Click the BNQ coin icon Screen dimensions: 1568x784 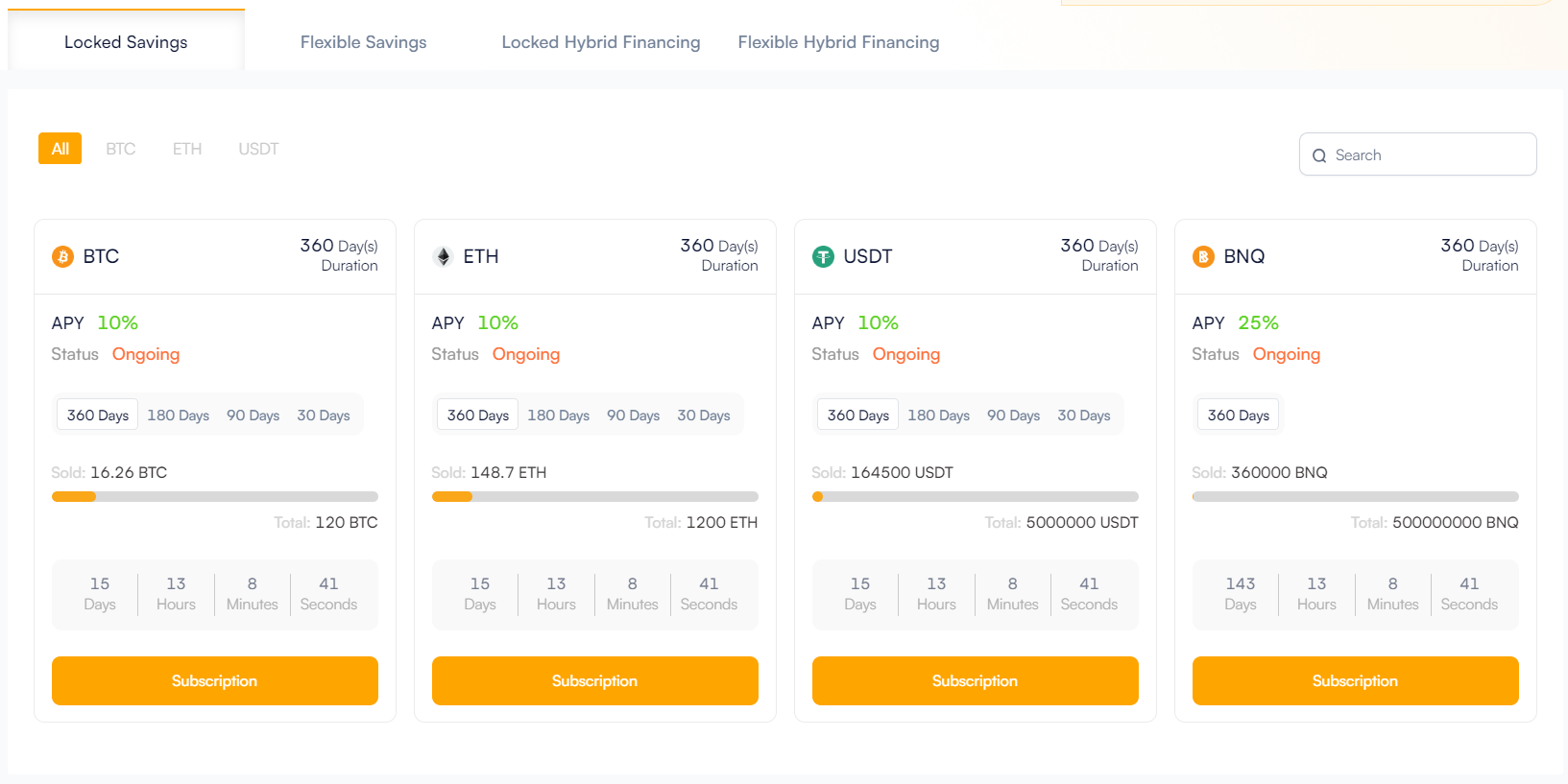coord(1203,256)
